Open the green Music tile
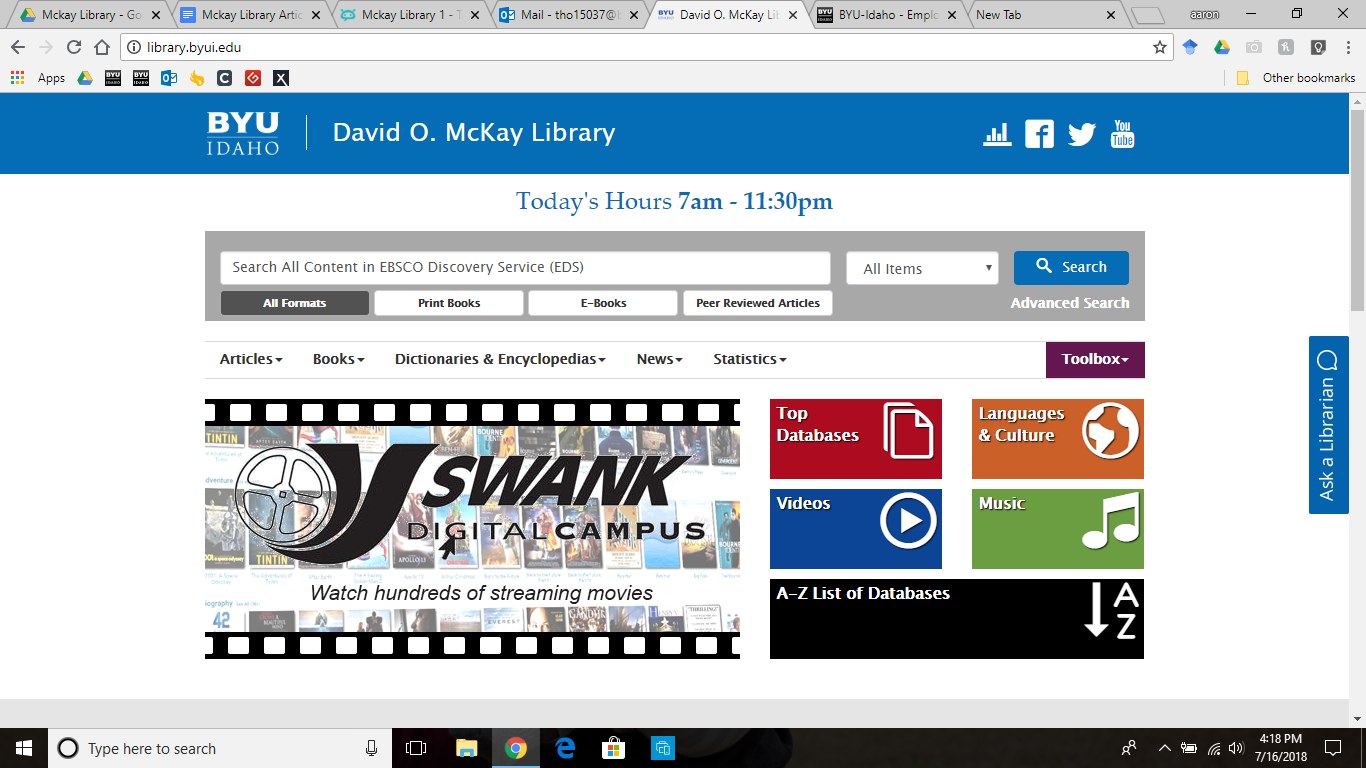 click(x=1058, y=529)
